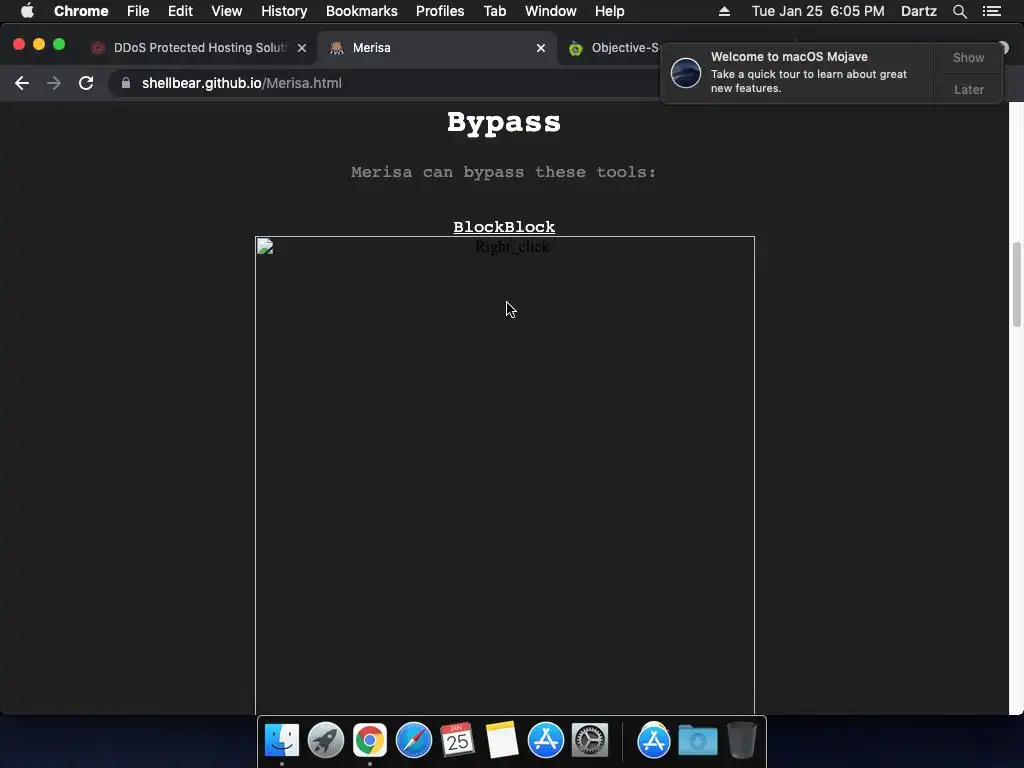This screenshot has height=768, width=1024.
Task: Go back to the previous page
Action: 22,83
